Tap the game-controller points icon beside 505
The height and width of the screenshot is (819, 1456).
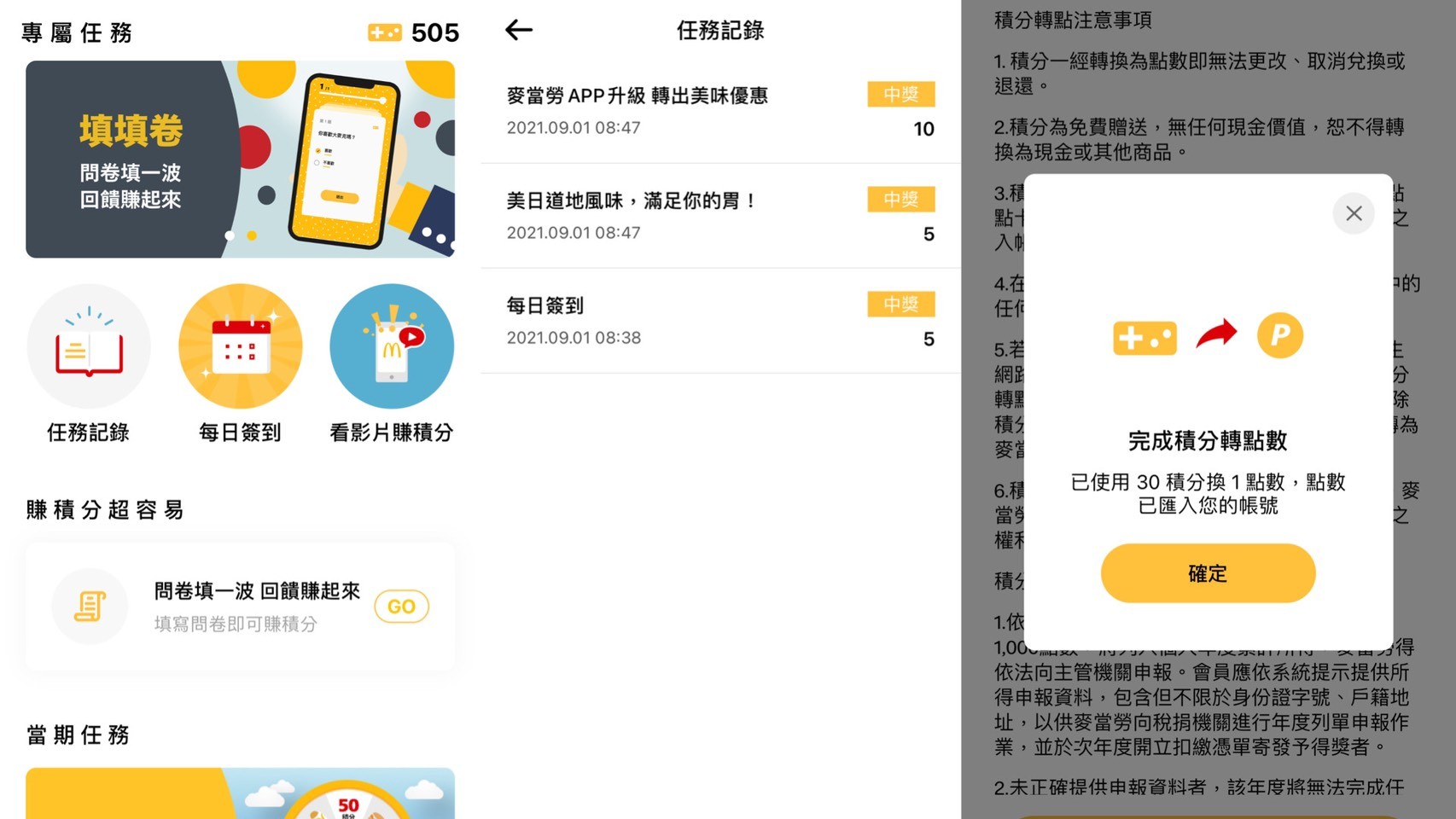(385, 32)
